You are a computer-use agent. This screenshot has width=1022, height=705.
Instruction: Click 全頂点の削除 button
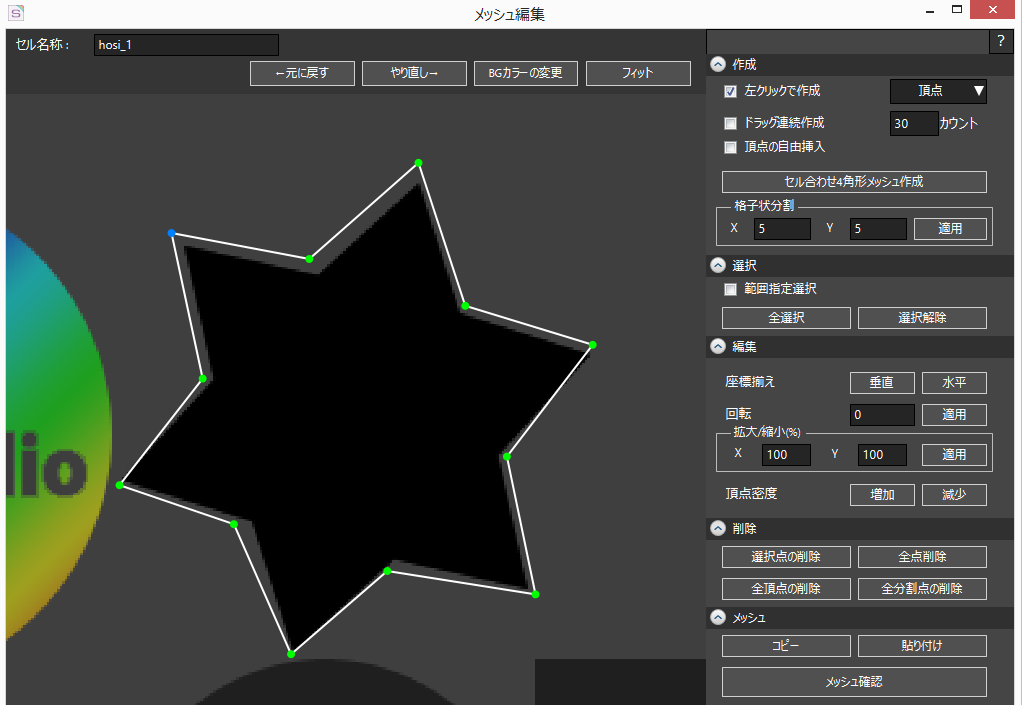[x=786, y=589]
